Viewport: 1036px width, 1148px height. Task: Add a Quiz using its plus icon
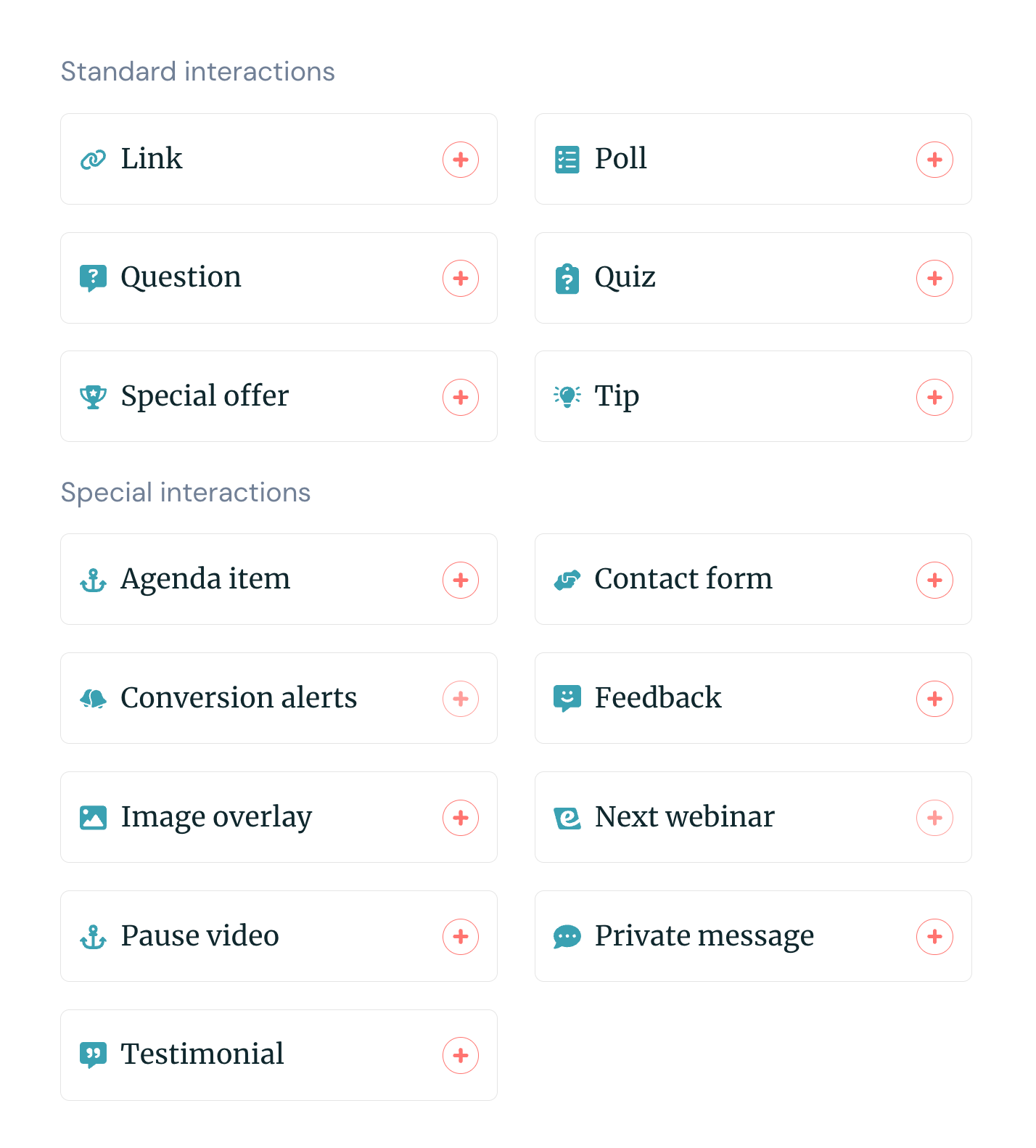(x=934, y=279)
